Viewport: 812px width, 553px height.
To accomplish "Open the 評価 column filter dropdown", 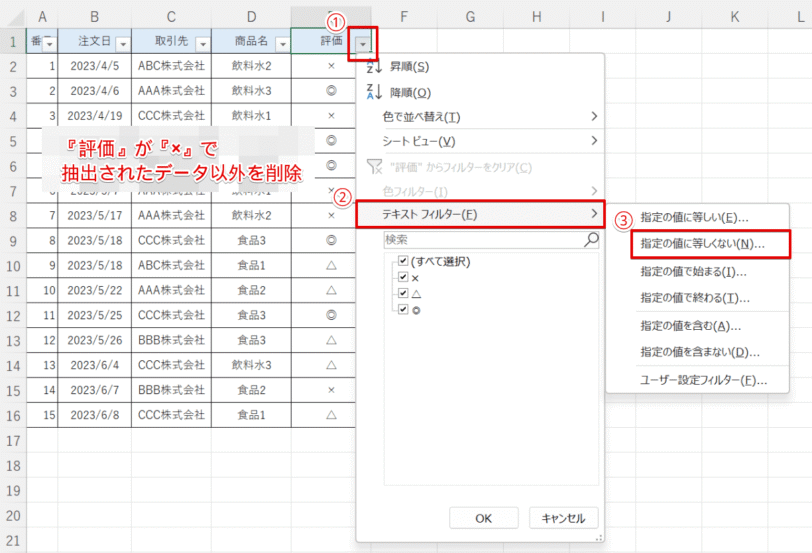I will (363, 45).
